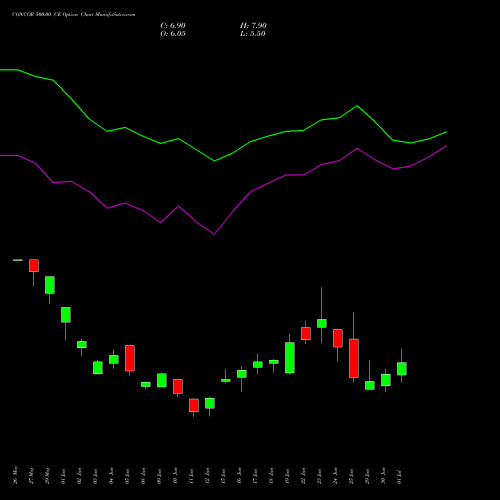The height and width of the screenshot is (500, 500).
Task: Click the red candlestick above the 27 May label
Action: click(34, 266)
